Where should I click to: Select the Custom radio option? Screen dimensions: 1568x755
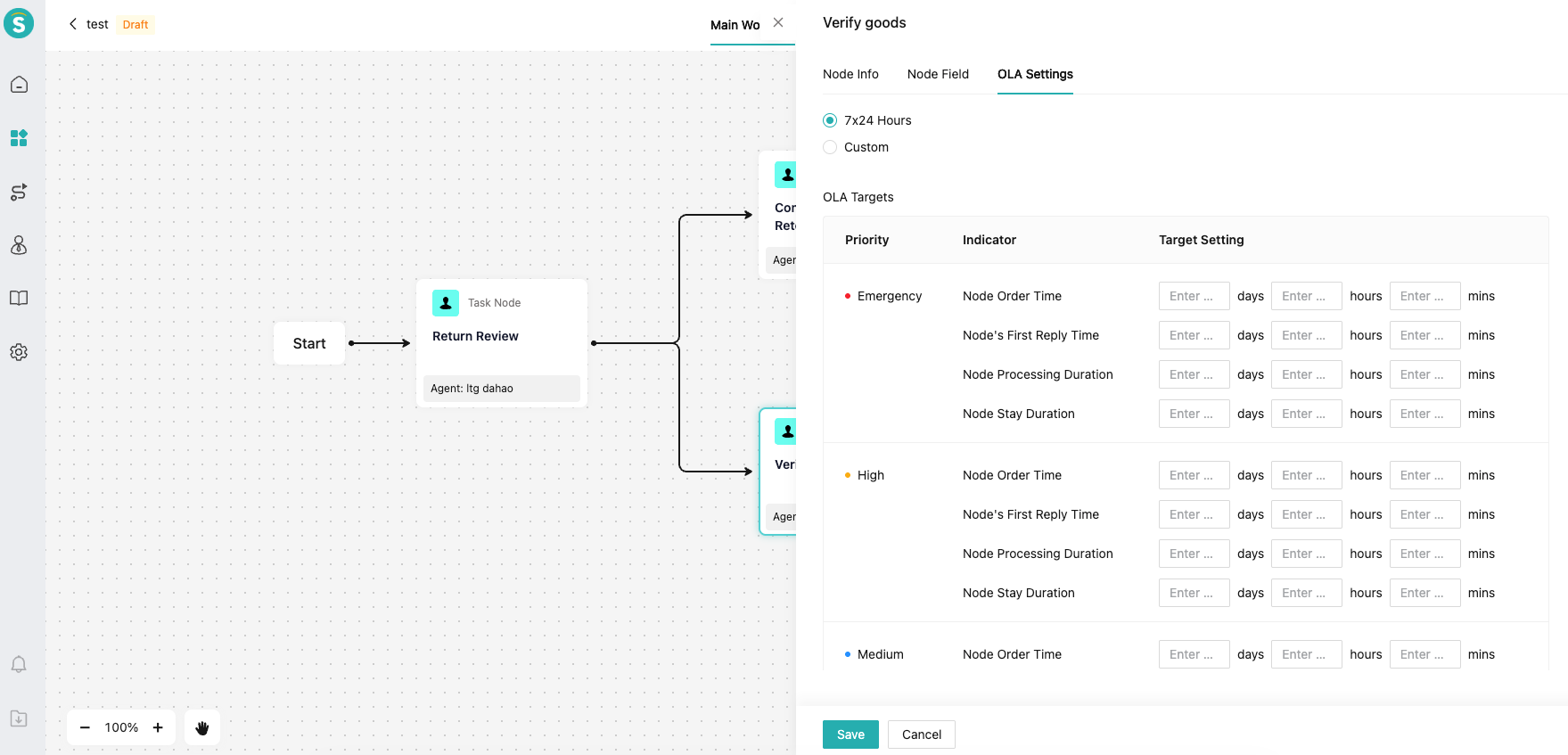pyautogui.click(x=830, y=147)
